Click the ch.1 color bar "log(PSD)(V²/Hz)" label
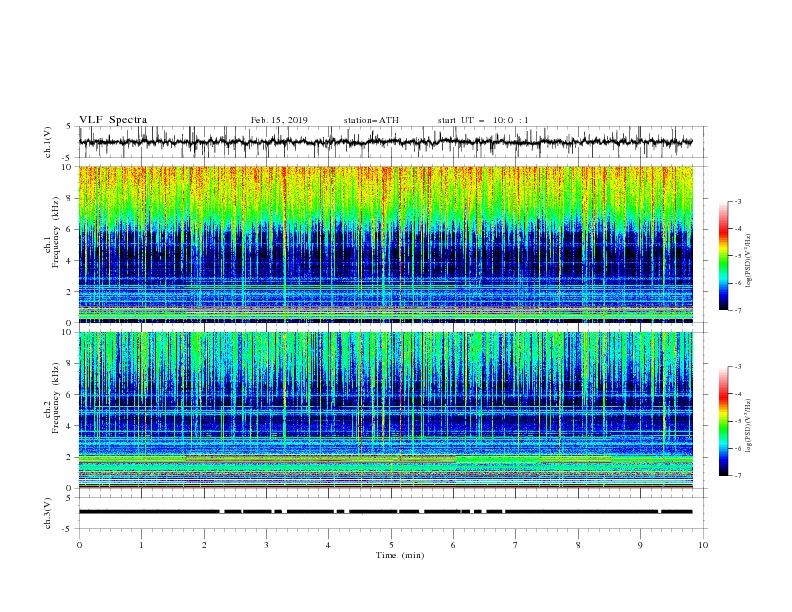The height and width of the screenshot is (612, 792). point(749,261)
